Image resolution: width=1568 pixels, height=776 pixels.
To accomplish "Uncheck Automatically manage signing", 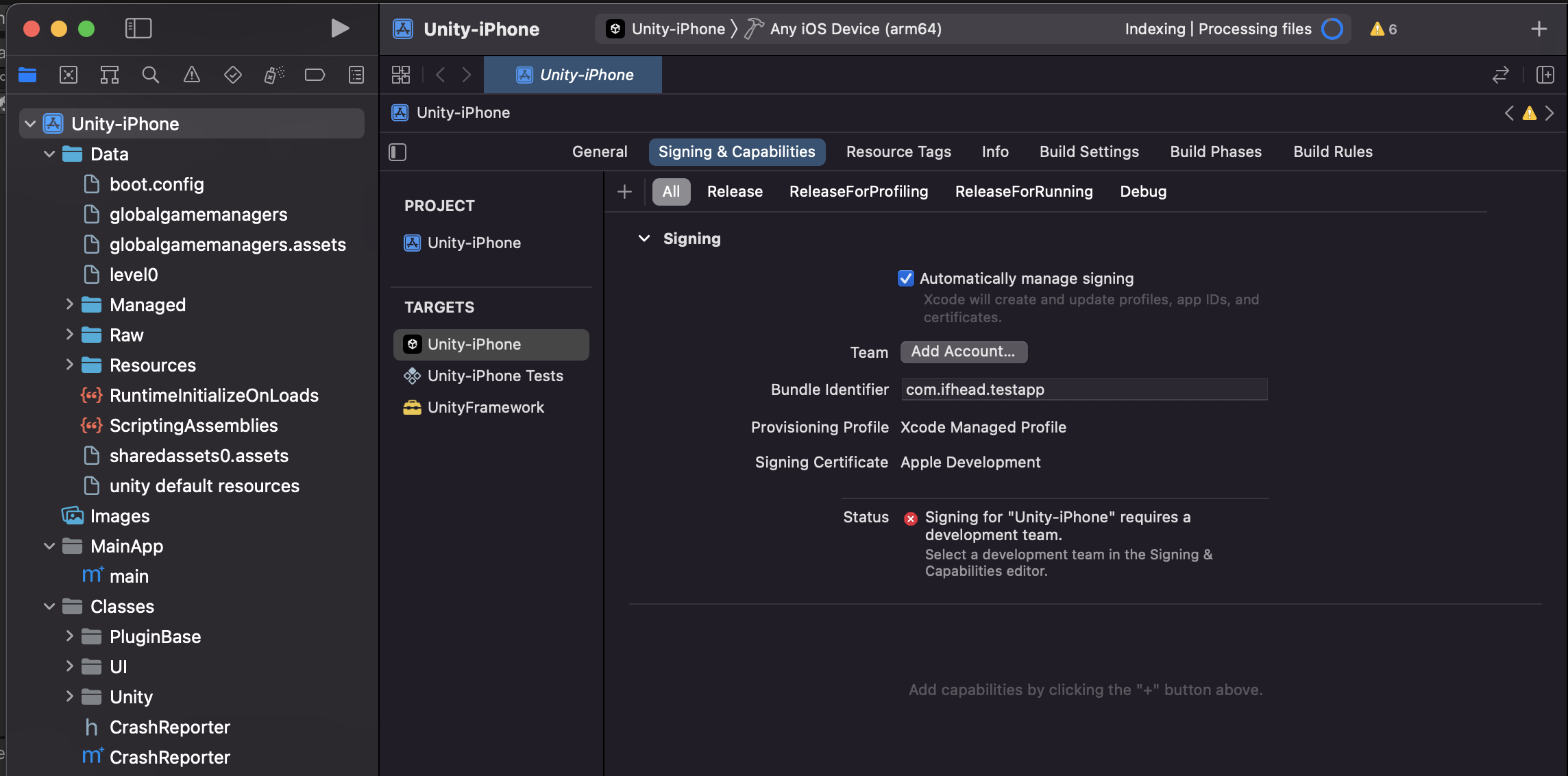I will point(906,278).
